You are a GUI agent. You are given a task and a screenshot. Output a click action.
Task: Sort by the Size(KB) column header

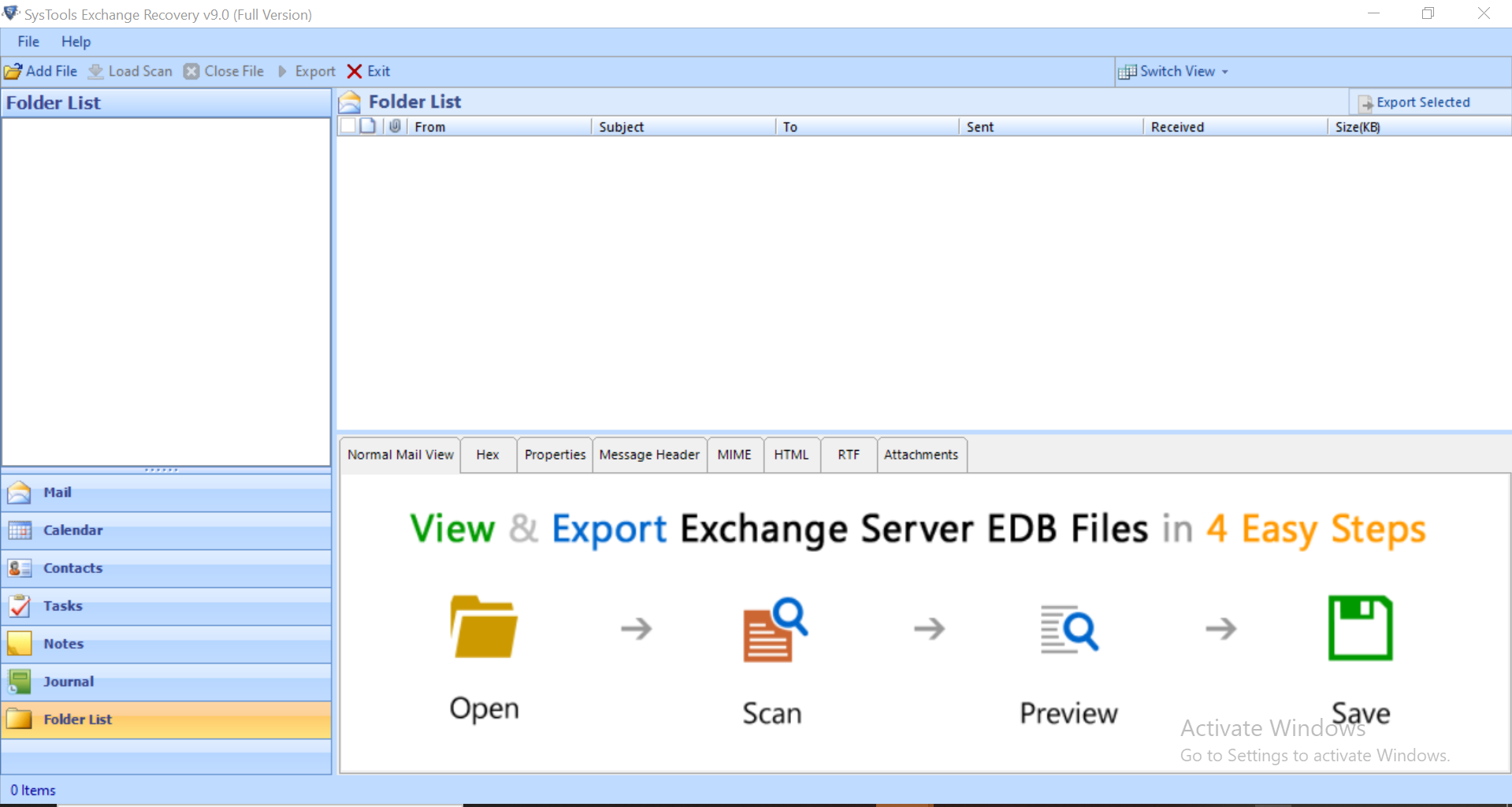click(1420, 127)
